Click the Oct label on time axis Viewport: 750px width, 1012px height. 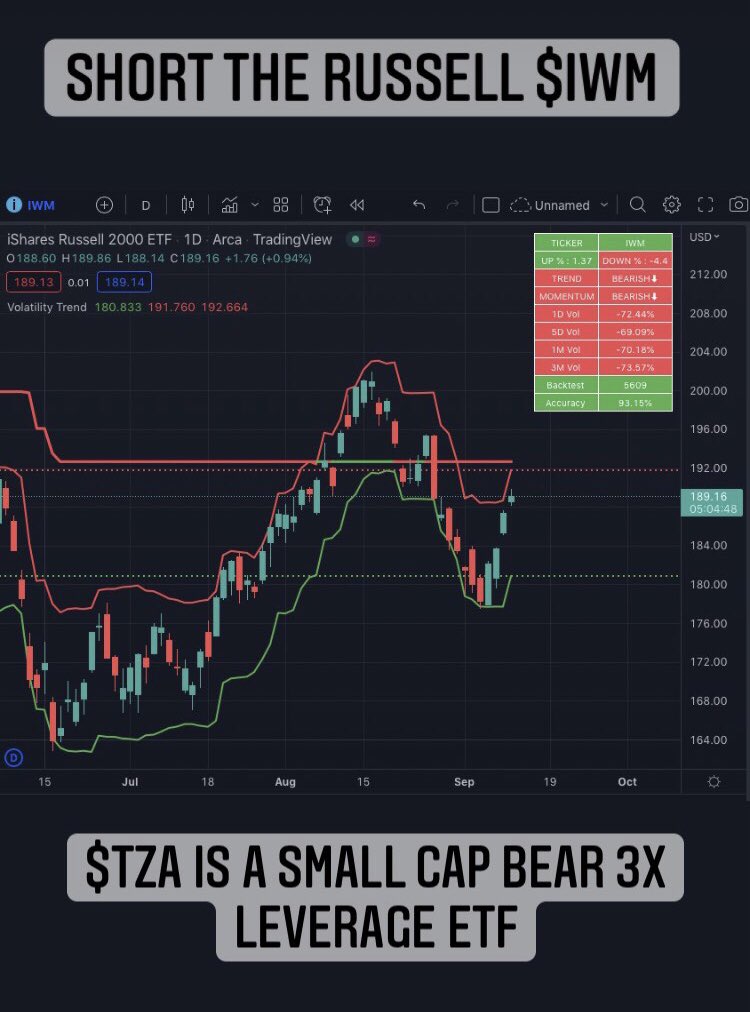click(627, 782)
